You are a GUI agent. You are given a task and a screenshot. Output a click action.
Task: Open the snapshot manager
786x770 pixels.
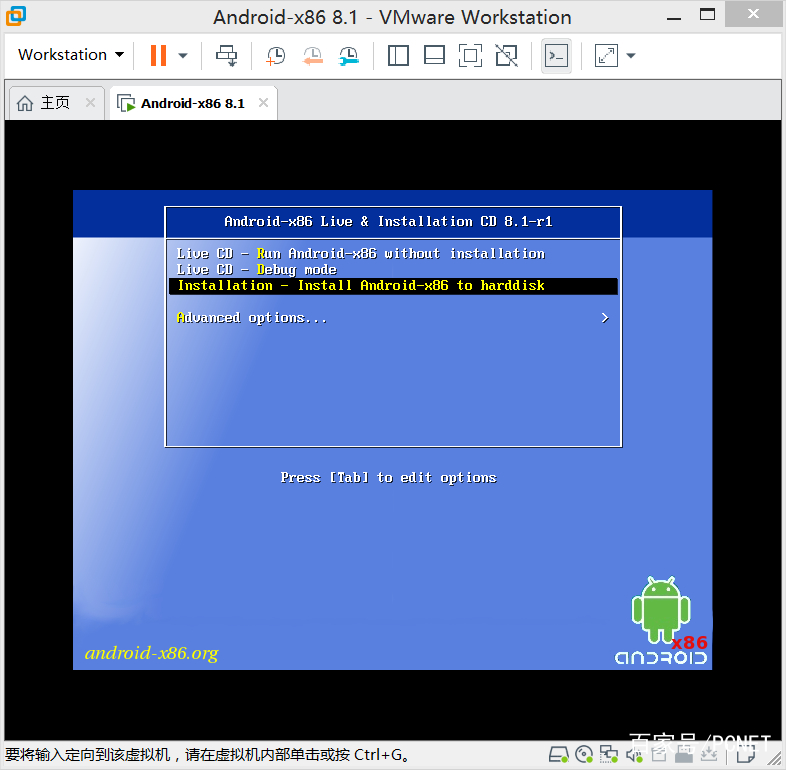pyautogui.click(x=349, y=55)
